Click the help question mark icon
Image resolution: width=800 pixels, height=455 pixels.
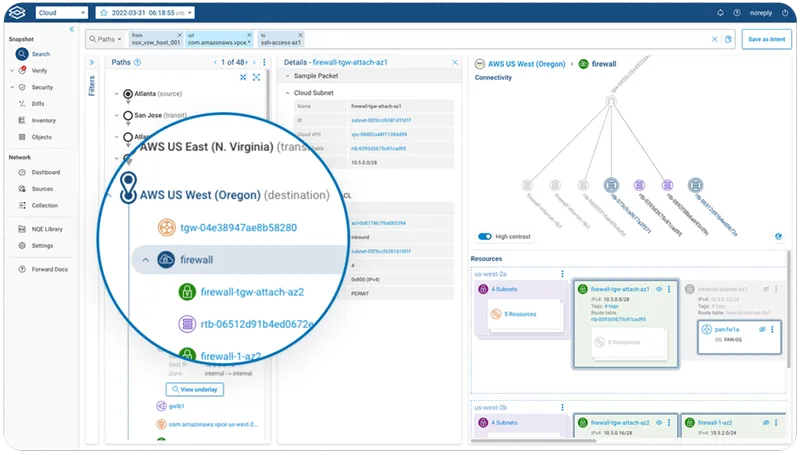point(735,13)
